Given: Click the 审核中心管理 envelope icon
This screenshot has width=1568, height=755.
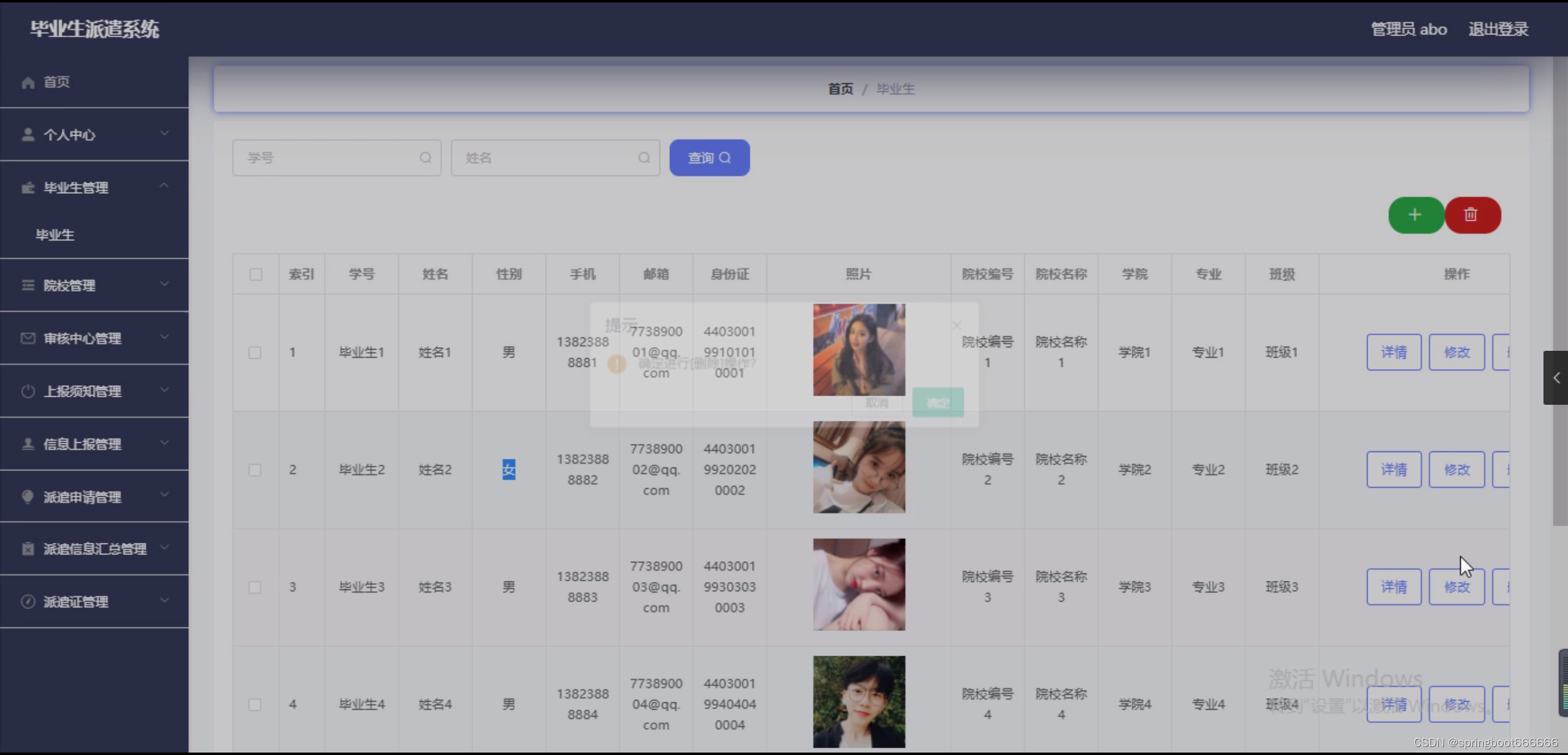Looking at the screenshot, I should (x=28, y=338).
